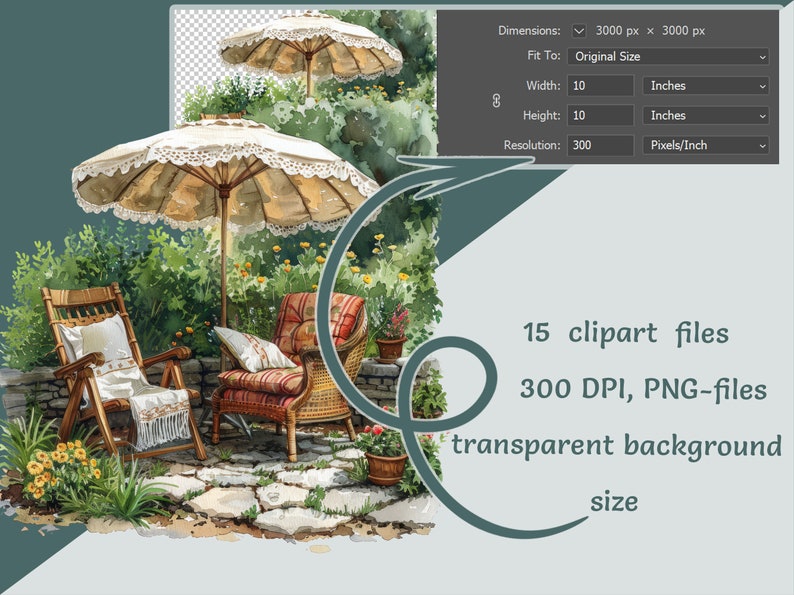
Task: Open the Fit To Original Size dropdown
Action: pyautogui.click(x=668, y=56)
